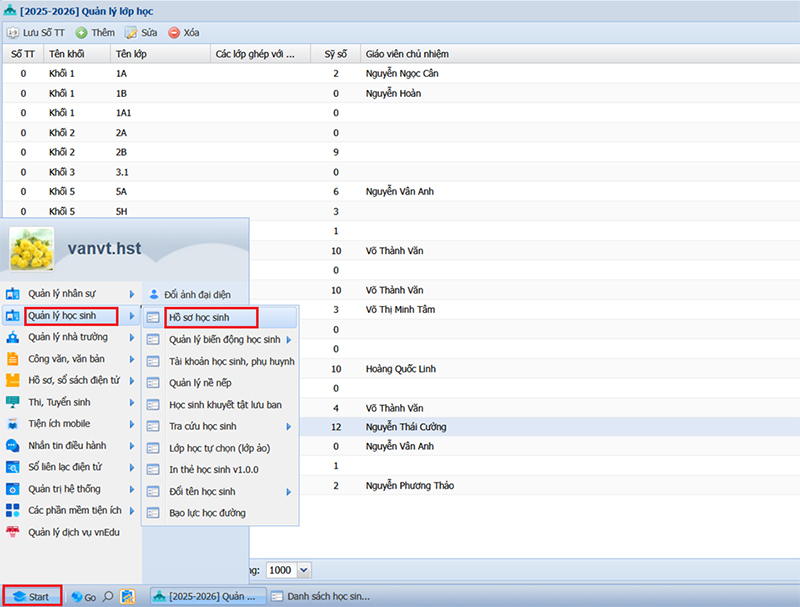Expand the Quản lý học sinh submenu arrow
The image size is (800, 607).
click(x=132, y=316)
